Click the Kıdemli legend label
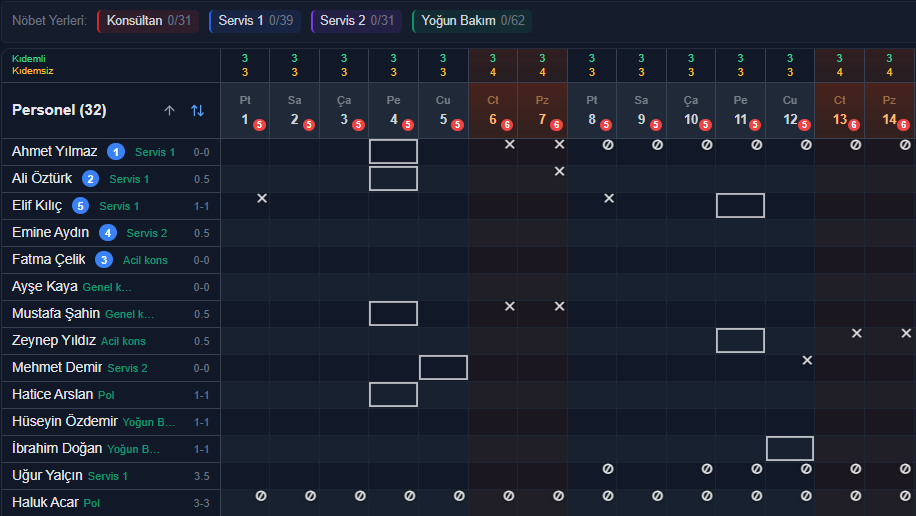Screen dimensions: 916x516 tap(29, 58)
